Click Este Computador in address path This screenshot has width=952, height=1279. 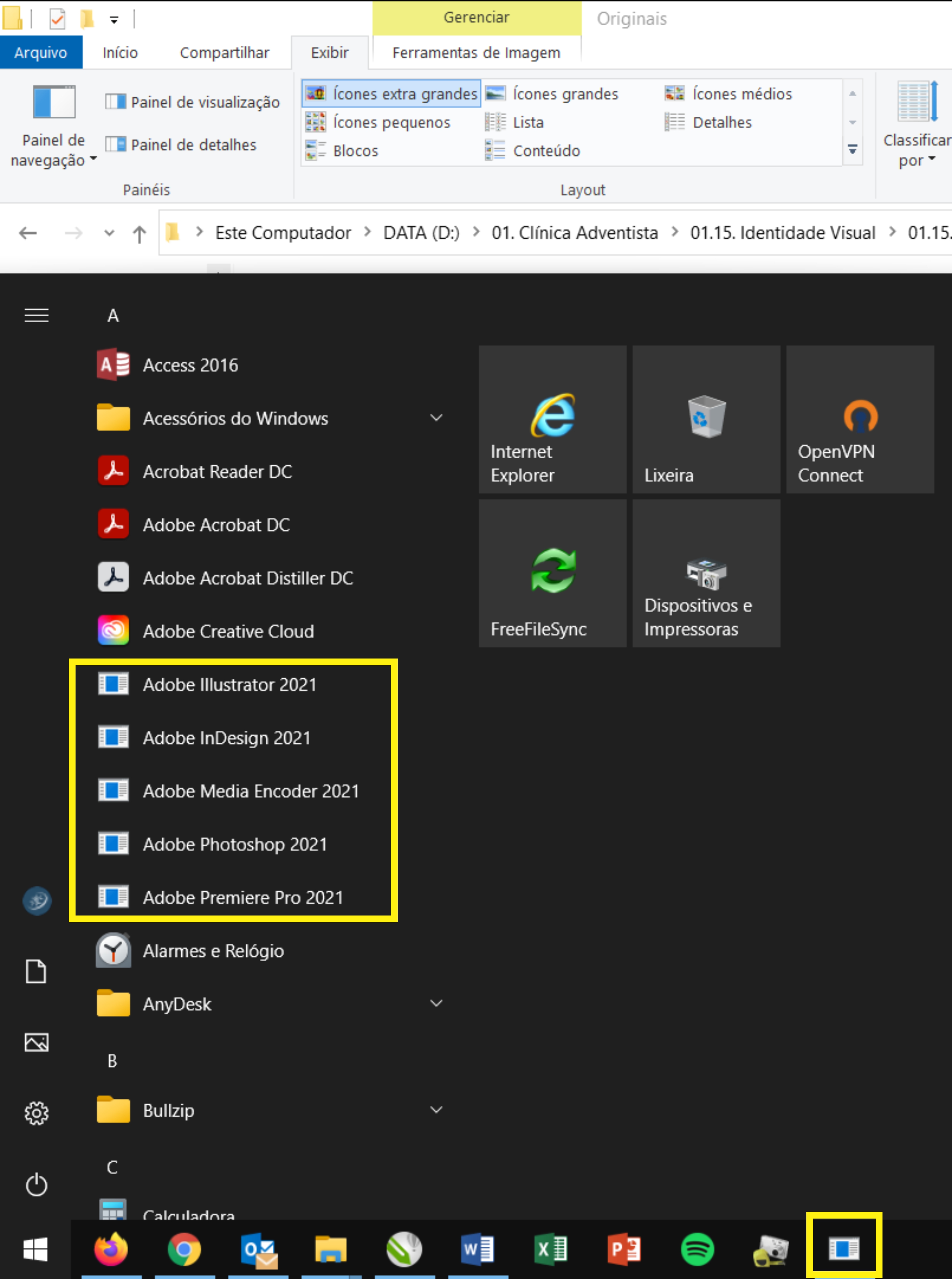(283, 233)
